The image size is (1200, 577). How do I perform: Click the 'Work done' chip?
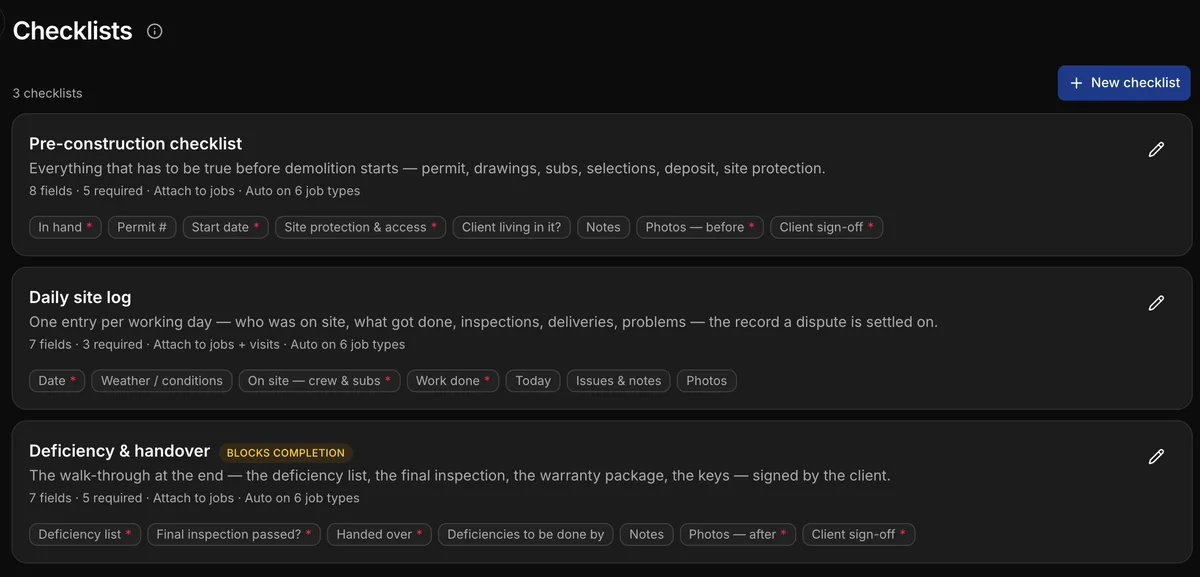453,381
